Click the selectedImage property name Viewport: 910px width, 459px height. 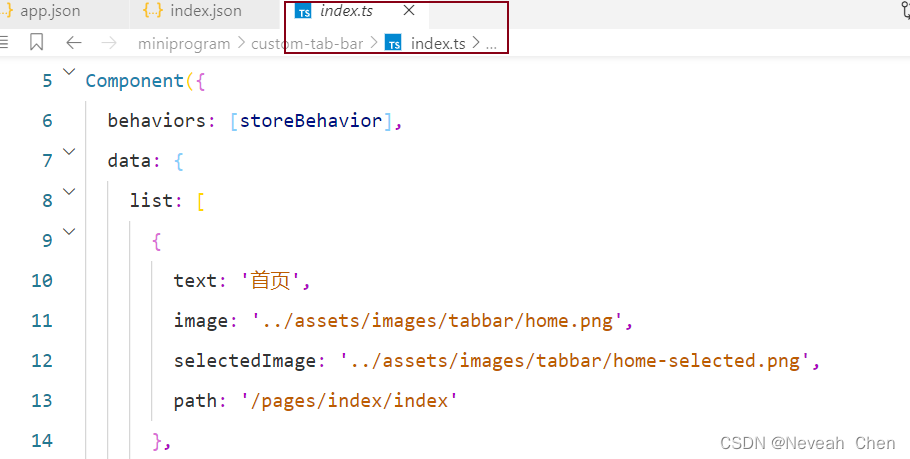[245, 361]
